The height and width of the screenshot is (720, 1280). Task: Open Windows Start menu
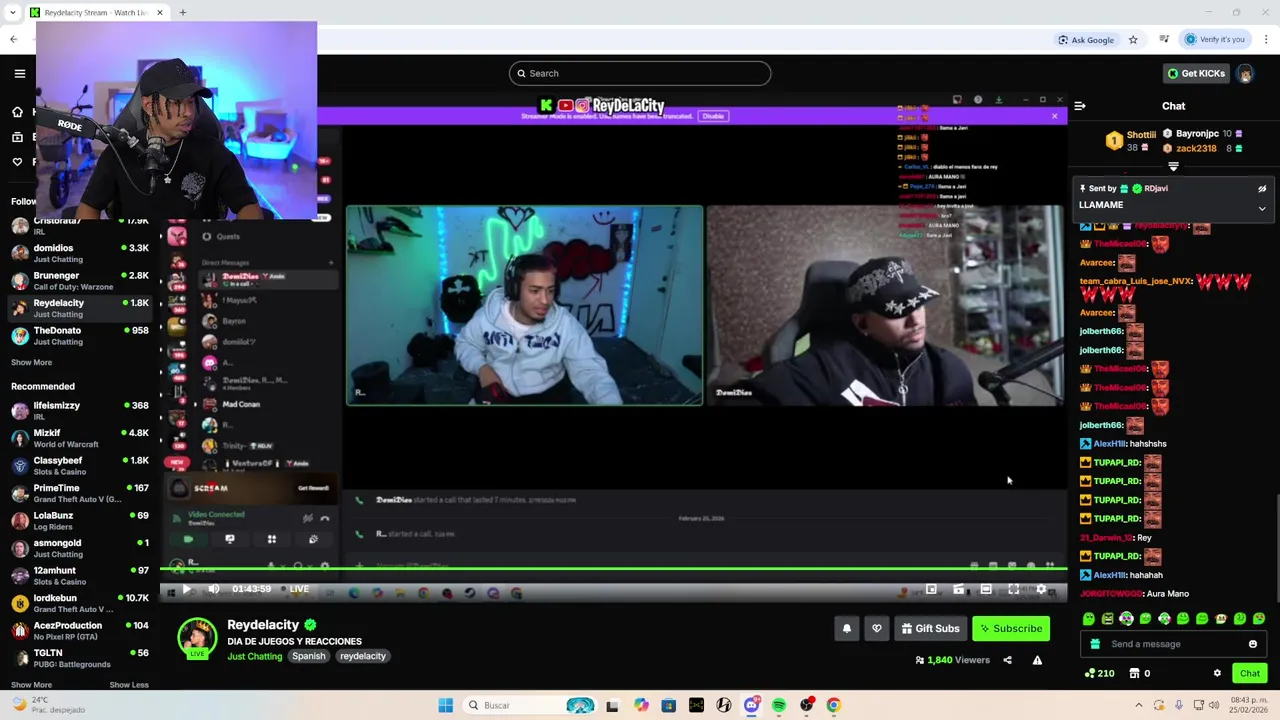point(446,705)
